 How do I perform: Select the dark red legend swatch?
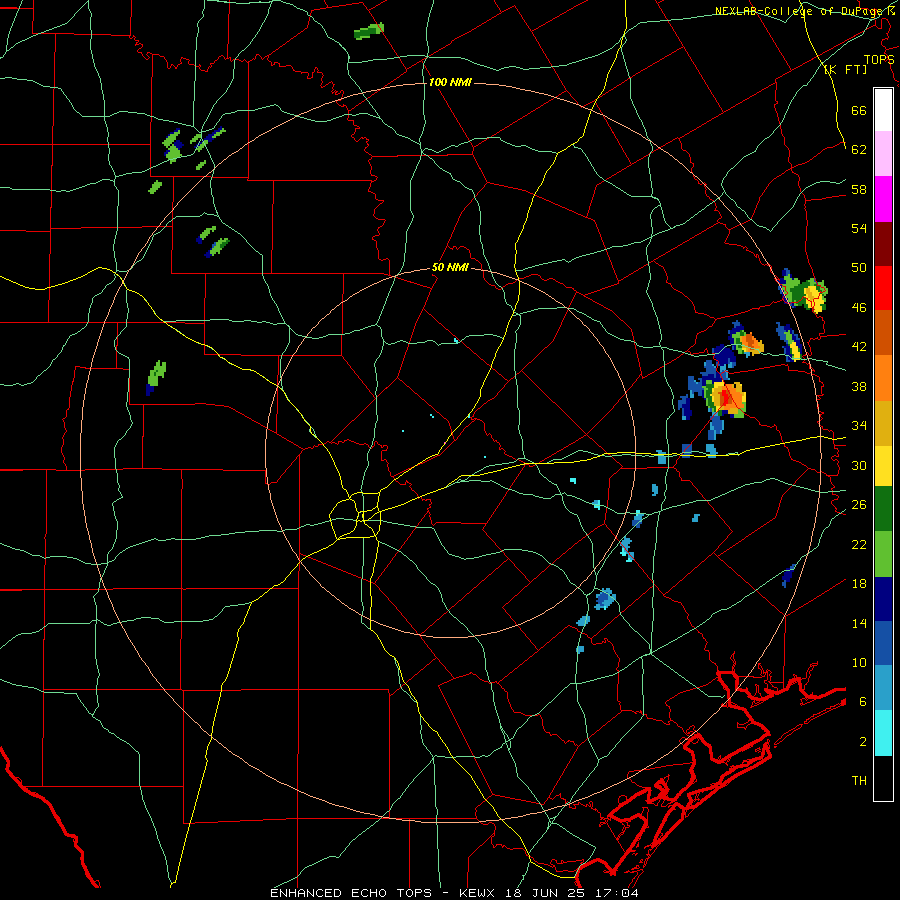click(x=883, y=244)
